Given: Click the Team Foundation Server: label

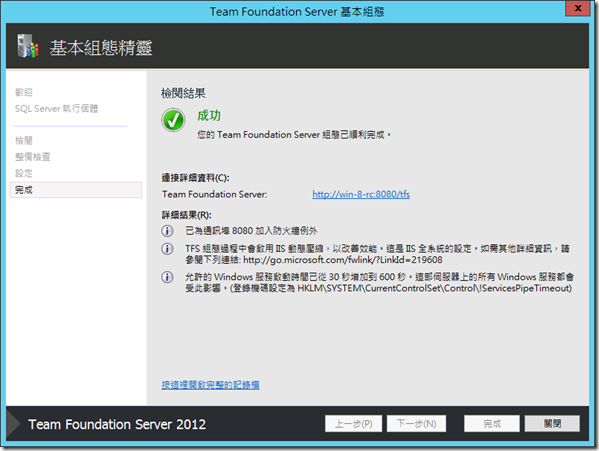Looking at the screenshot, I should [x=214, y=194].
